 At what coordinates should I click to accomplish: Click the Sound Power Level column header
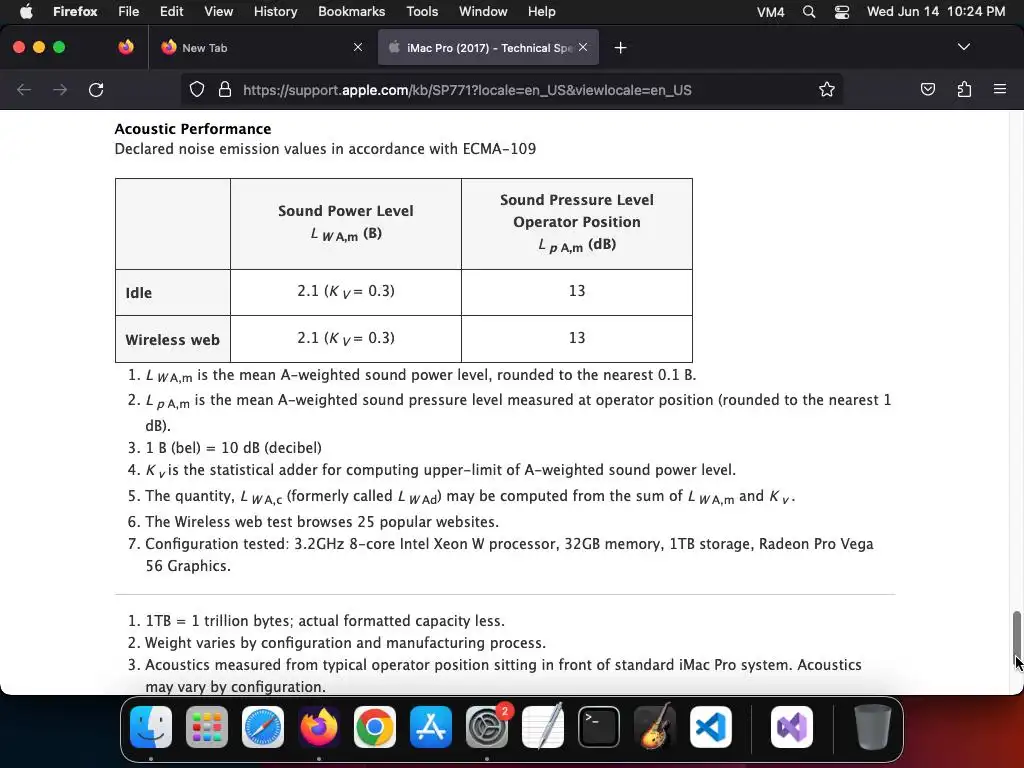345,223
